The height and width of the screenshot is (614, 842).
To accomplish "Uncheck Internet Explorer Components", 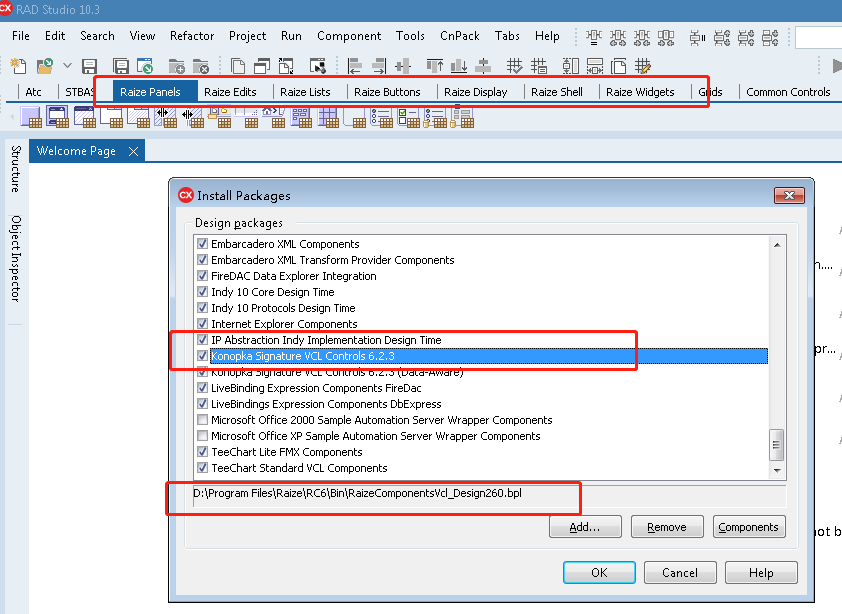I will click(x=202, y=323).
